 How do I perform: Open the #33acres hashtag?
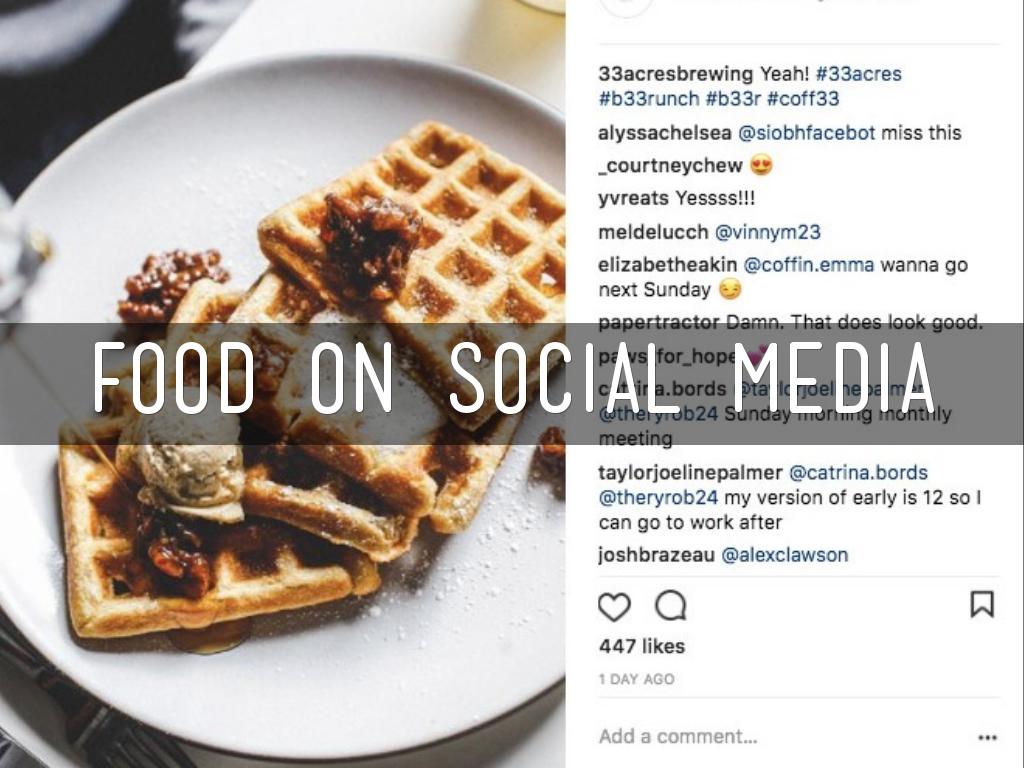[x=858, y=74]
